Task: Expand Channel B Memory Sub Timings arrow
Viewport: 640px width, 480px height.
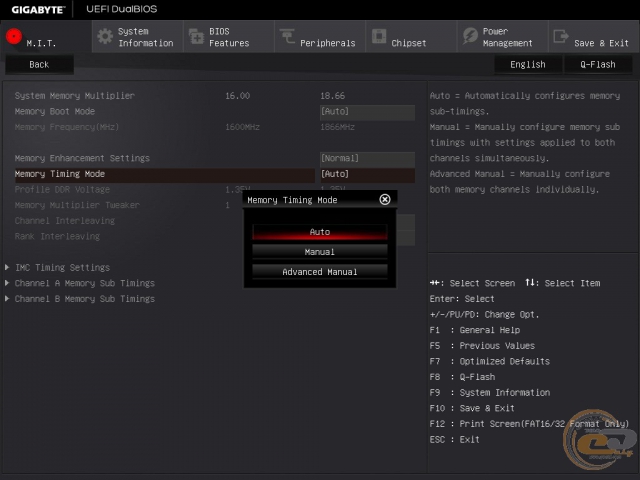Action: [7, 298]
